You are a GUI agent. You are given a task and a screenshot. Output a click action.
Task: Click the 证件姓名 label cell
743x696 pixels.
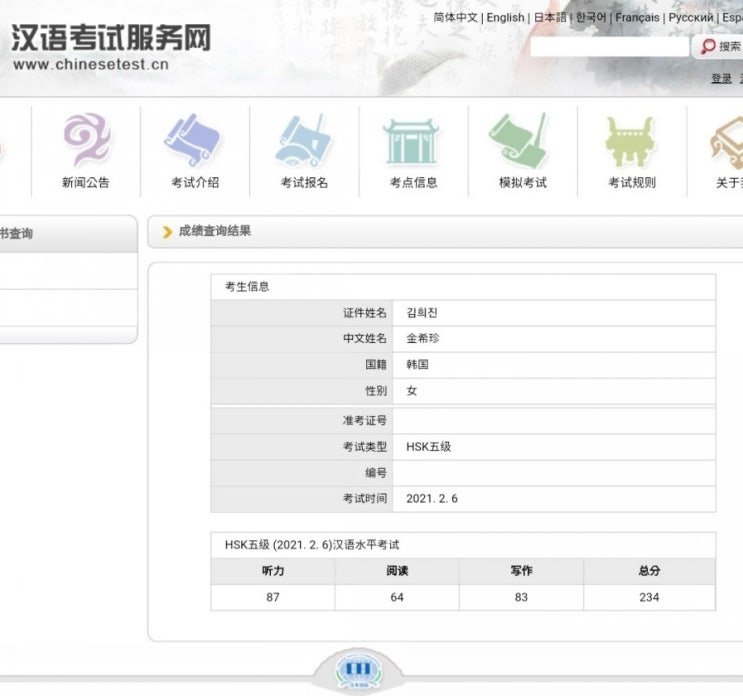point(302,313)
